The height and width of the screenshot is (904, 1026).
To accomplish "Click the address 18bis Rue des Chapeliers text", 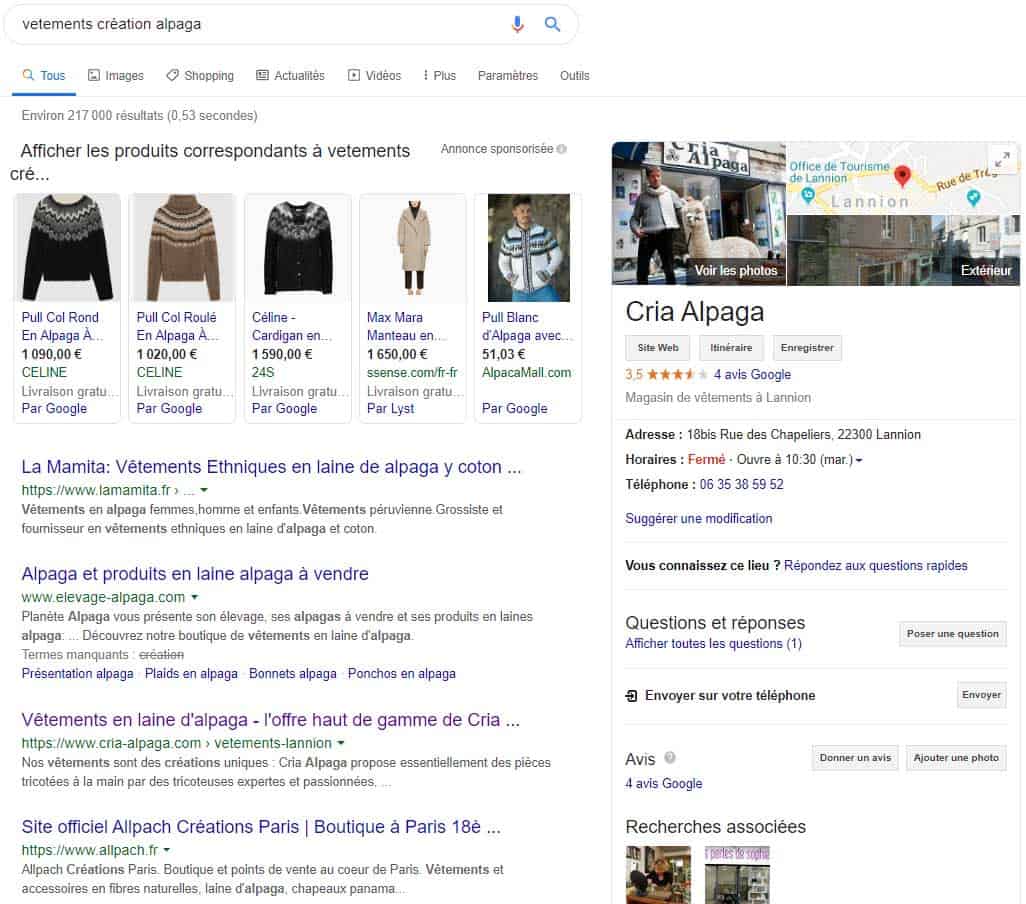I will tap(804, 435).
